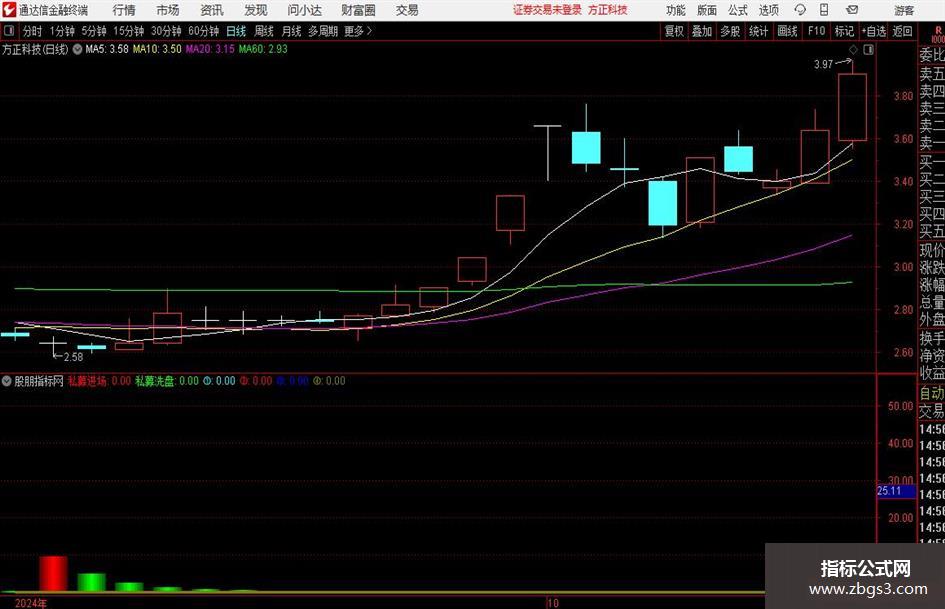945x609 pixels.
Task: Open the 选项 menu
Action: point(768,10)
